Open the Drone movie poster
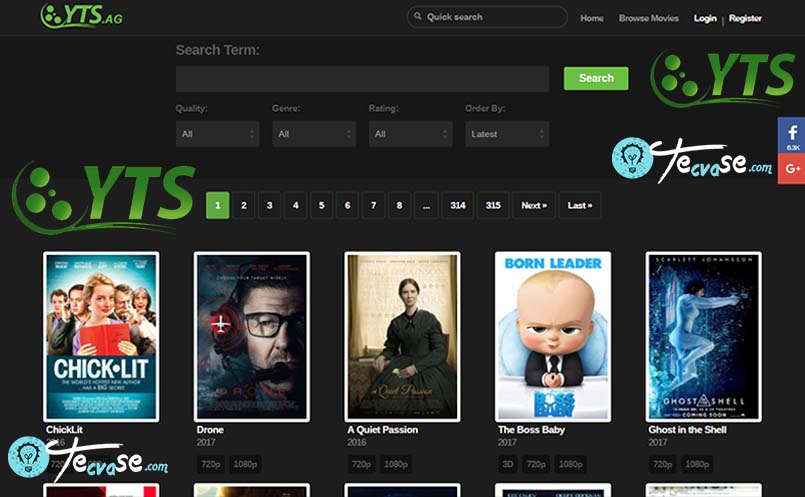Screen dimensions: 805x497 tap(252, 337)
